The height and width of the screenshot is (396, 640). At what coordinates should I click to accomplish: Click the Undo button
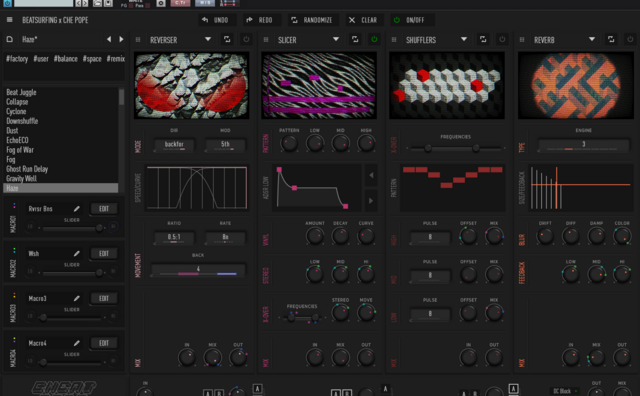click(216, 20)
